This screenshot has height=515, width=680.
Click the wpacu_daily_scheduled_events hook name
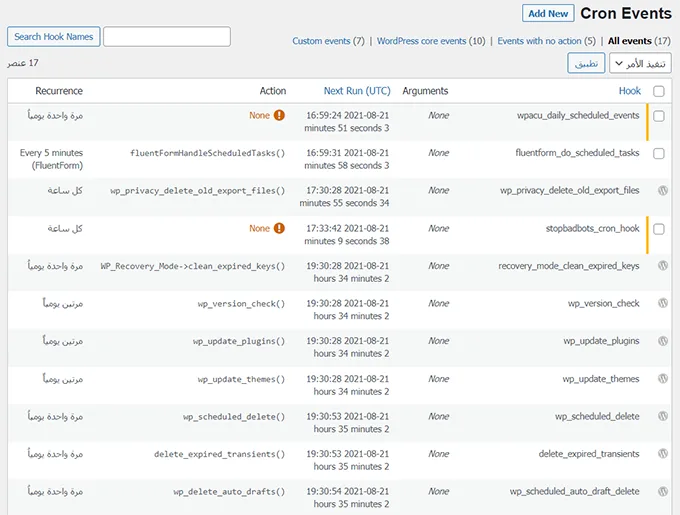pyautogui.click(x=578, y=115)
